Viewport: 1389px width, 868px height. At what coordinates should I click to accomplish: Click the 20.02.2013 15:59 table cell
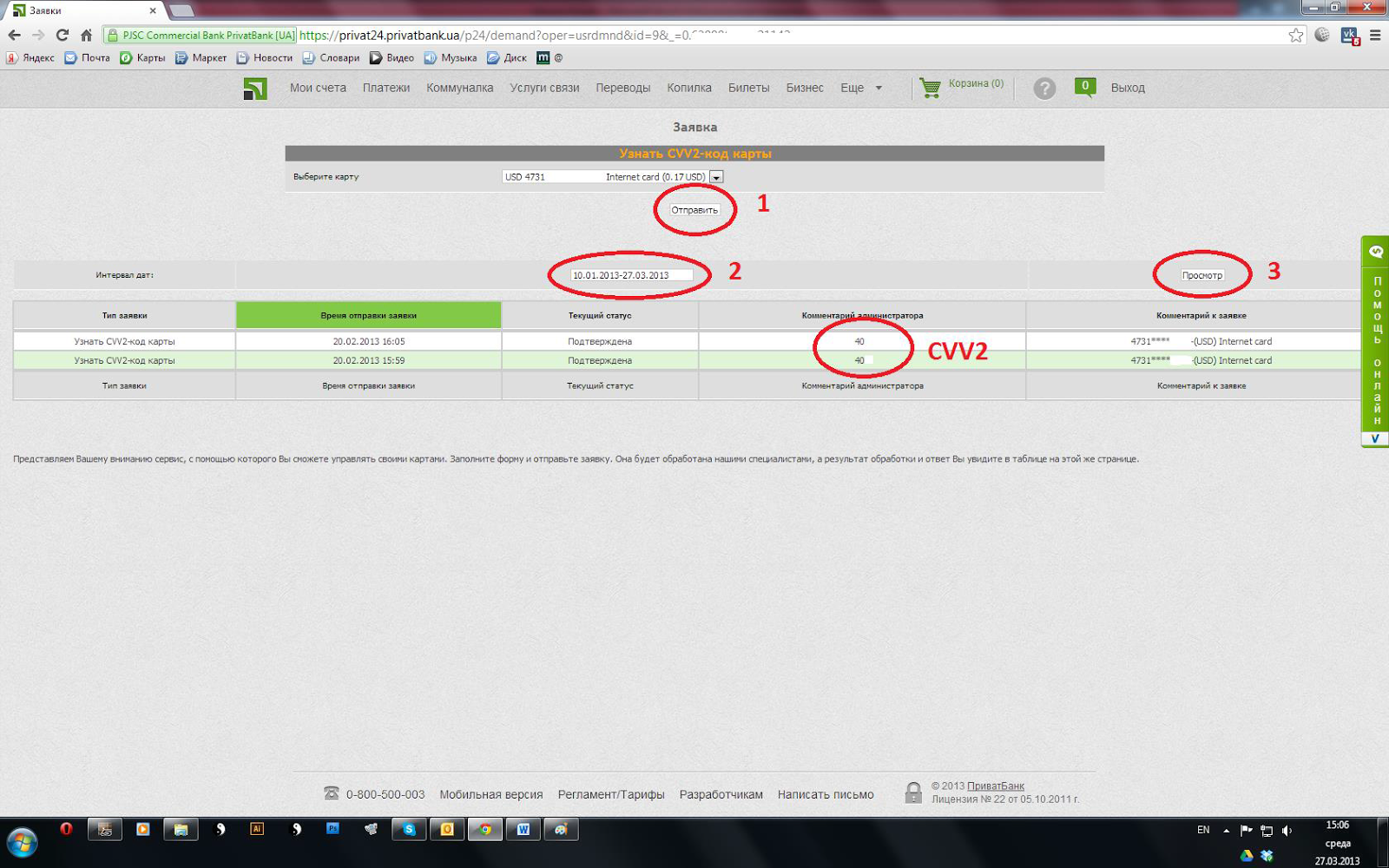369,360
